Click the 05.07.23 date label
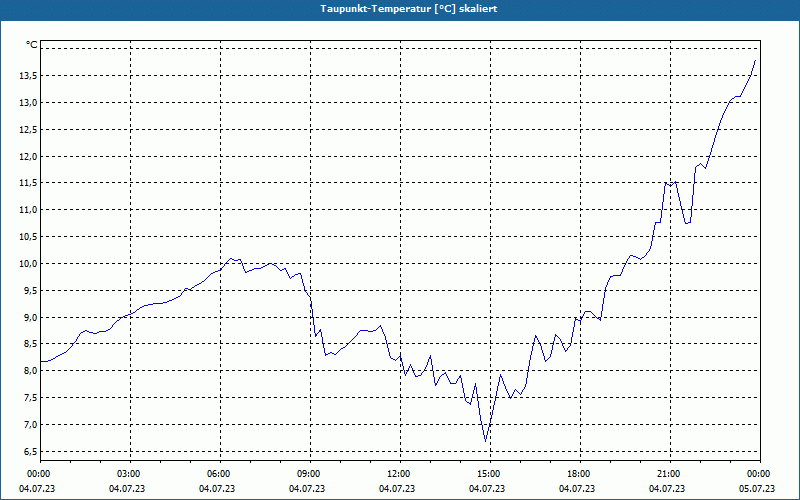The width and height of the screenshot is (800, 500). (757, 489)
